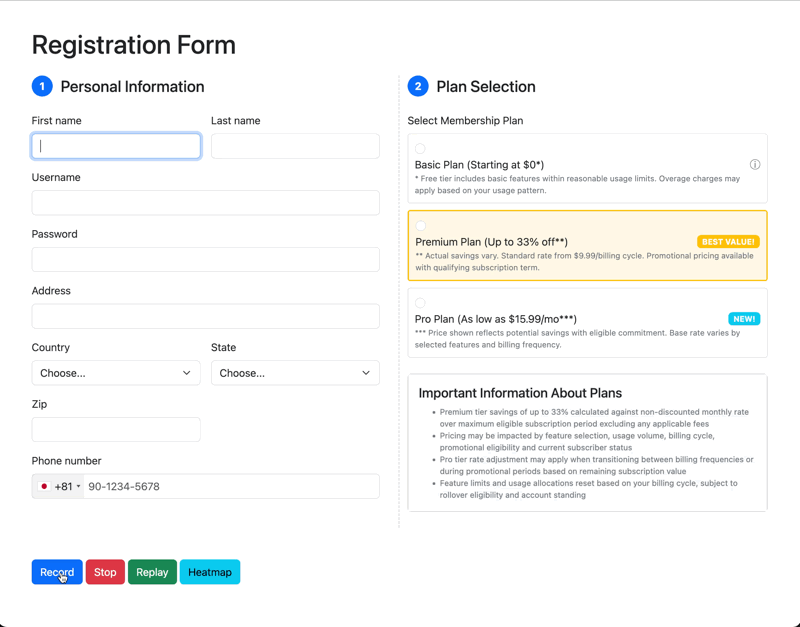Click the Password label
800x627 pixels.
pos(55,234)
